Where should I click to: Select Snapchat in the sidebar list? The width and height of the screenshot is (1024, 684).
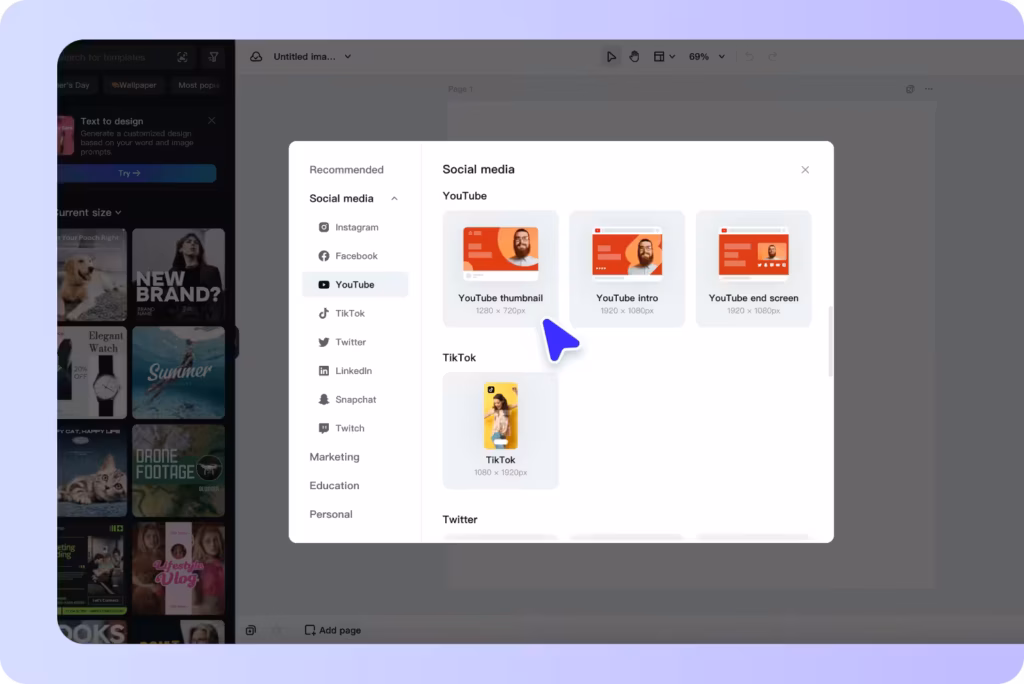tap(355, 400)
